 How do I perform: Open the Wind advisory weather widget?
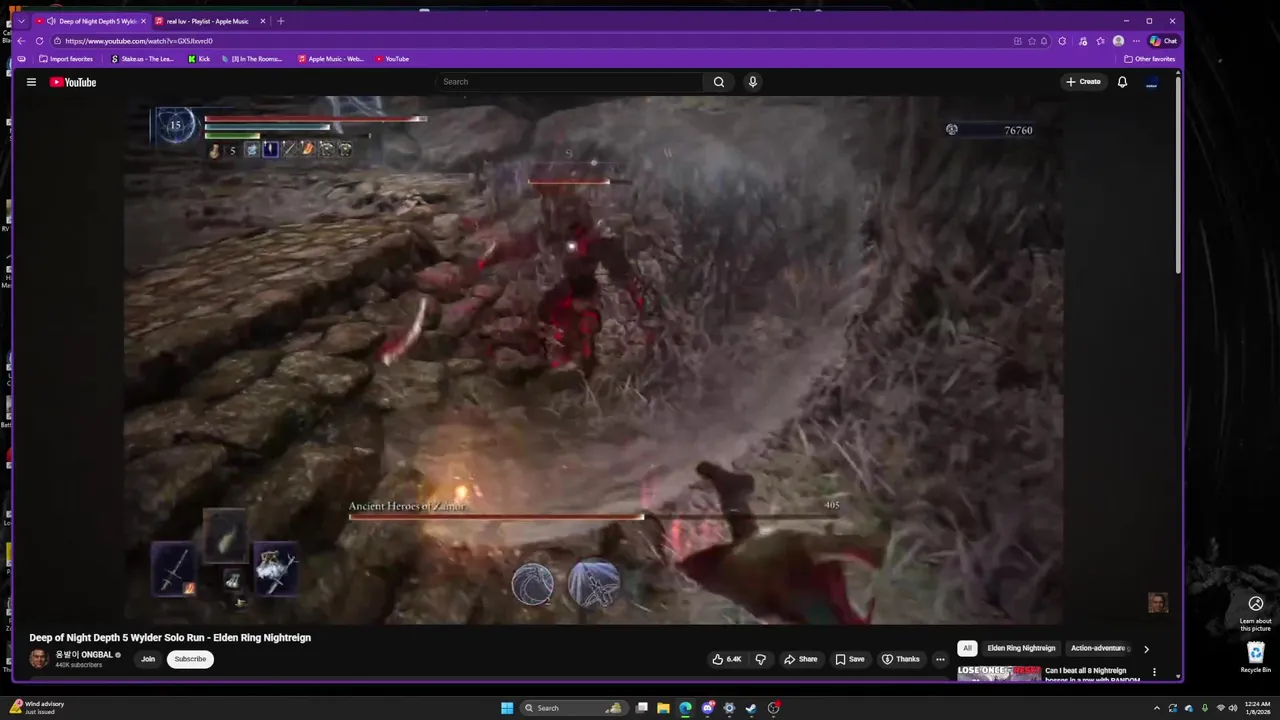tap(38, 707)
